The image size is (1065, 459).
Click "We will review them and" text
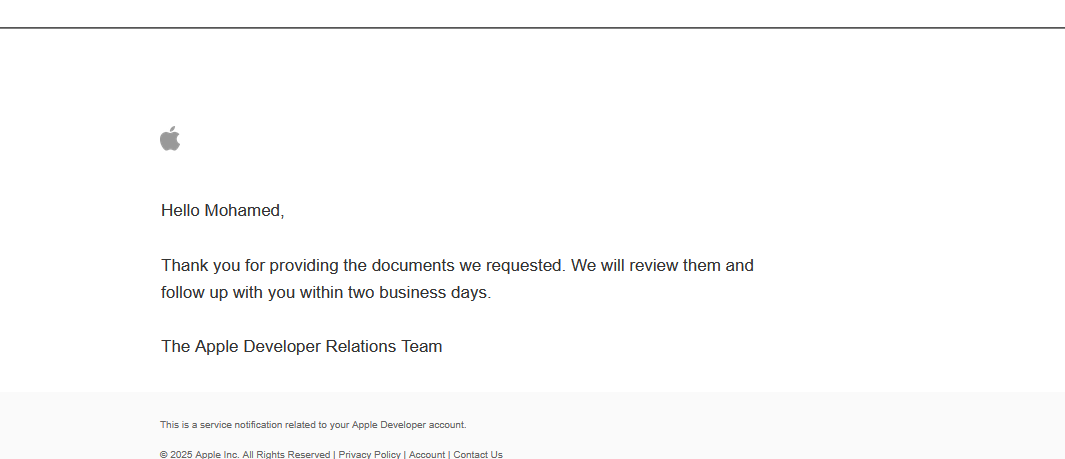(662, 265)
